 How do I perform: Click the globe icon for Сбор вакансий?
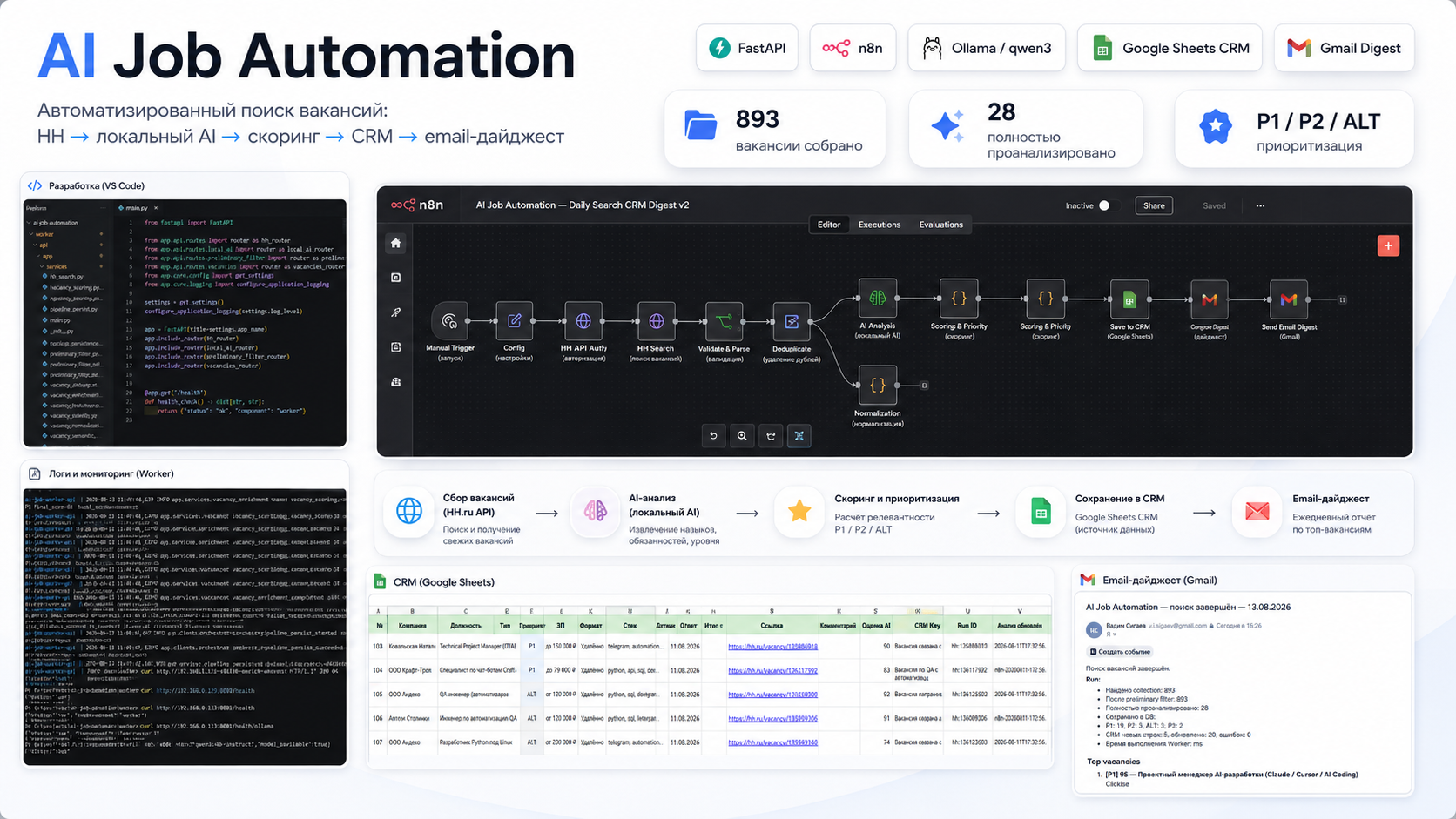pyautogui.click(x=409, y=511)
